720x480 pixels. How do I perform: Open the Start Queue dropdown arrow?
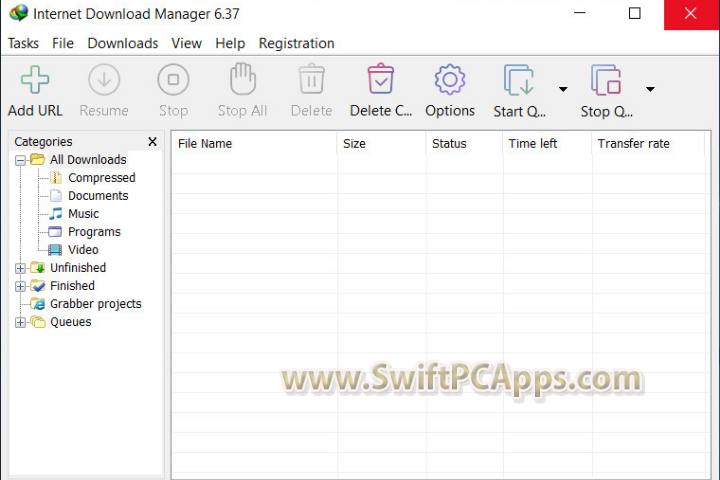pyautogui.click(x=563, y=89)
